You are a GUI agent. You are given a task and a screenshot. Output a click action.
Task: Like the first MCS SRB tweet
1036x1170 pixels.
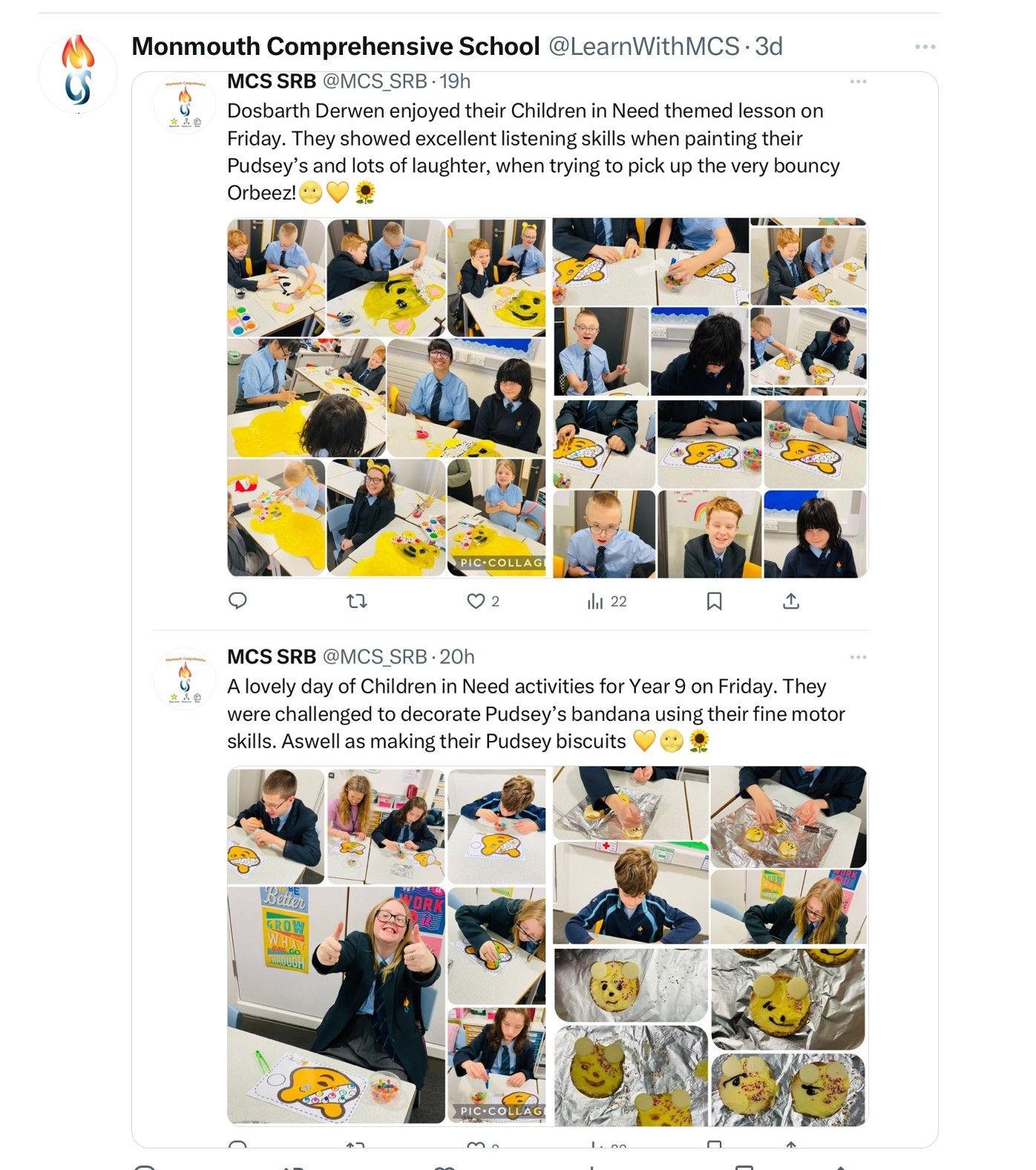(x=482, y=601)
